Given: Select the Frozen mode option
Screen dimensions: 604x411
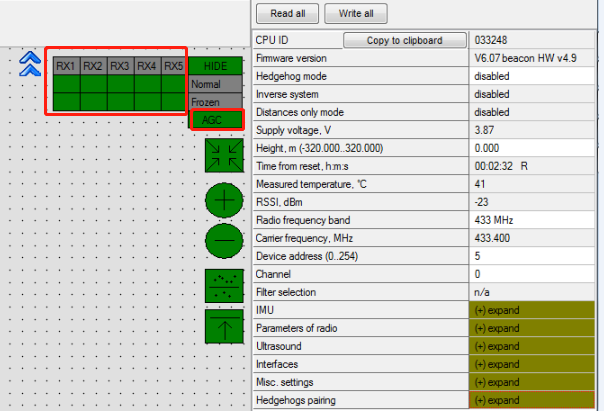Looking at the screenshot, I should 215,101.
